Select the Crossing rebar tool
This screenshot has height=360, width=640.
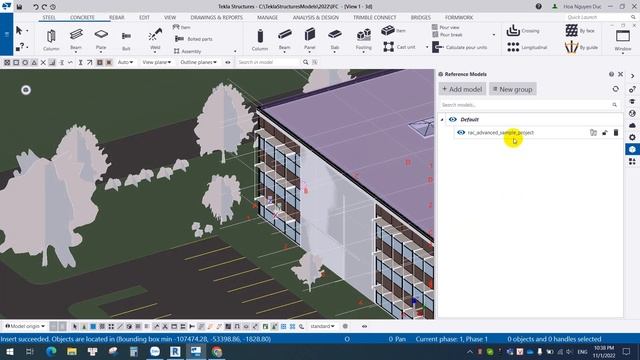pyautogui.click(x=523, y=31)
